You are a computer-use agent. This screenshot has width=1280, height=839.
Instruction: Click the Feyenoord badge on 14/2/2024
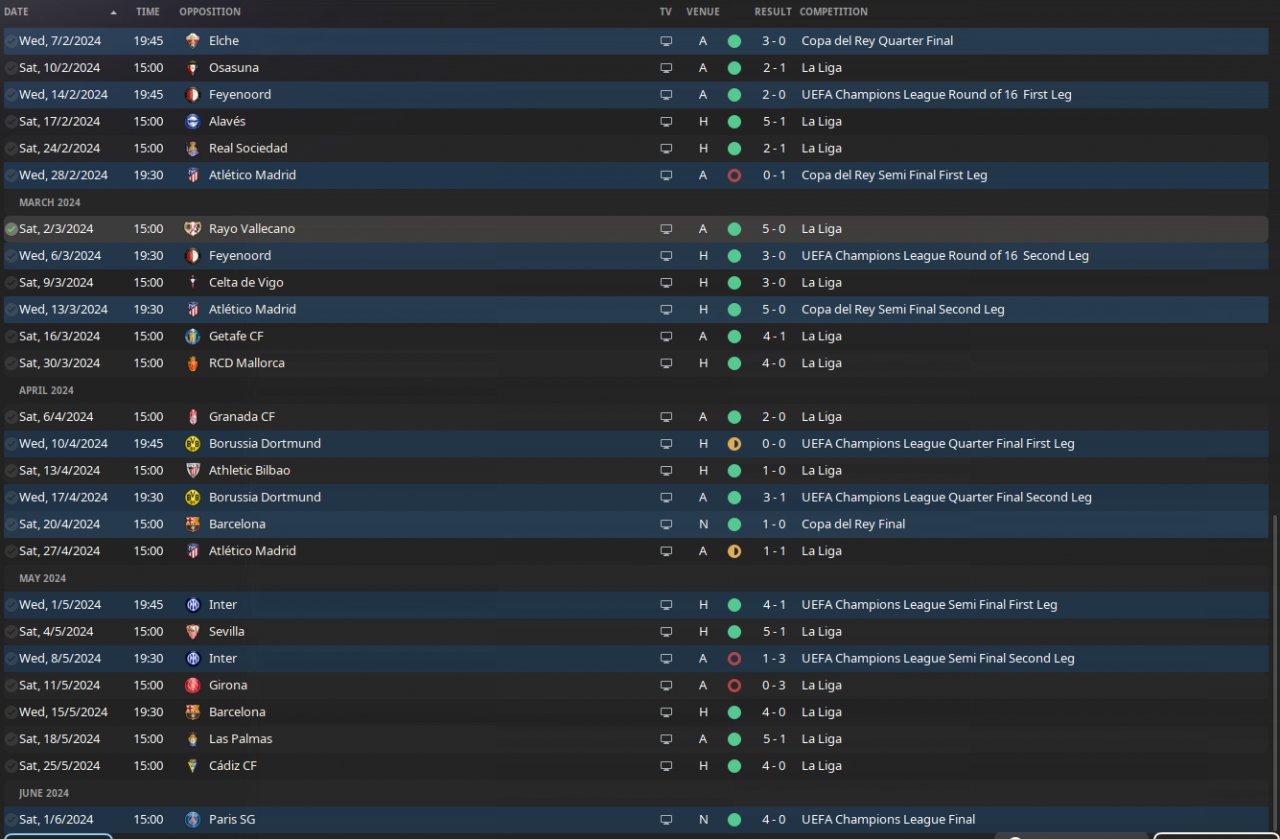click(x=193, y=95)
